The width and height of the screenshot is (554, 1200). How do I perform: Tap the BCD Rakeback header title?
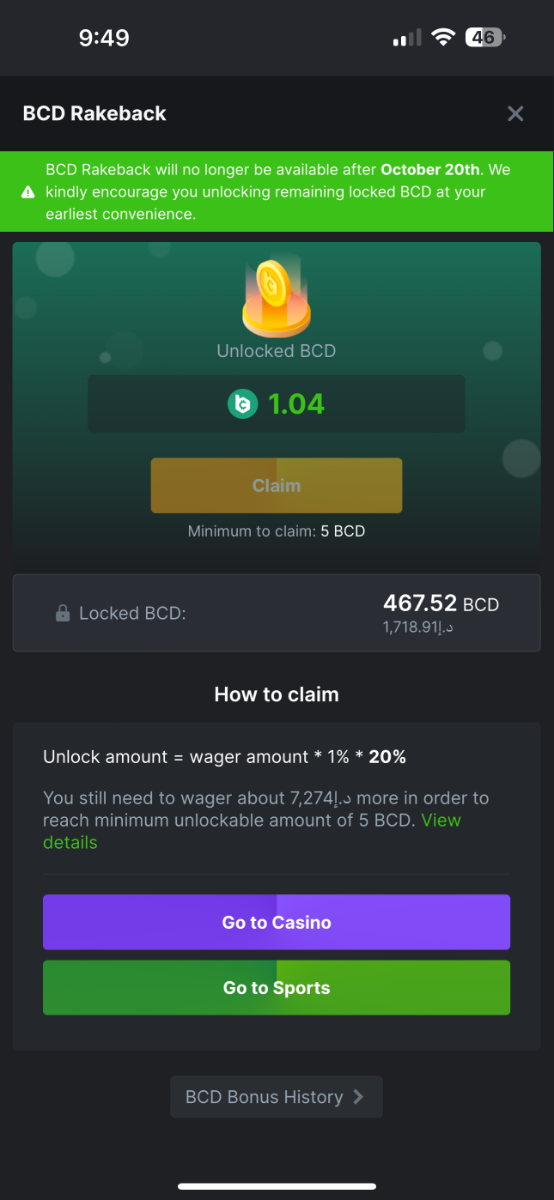(x=95, y=114)
